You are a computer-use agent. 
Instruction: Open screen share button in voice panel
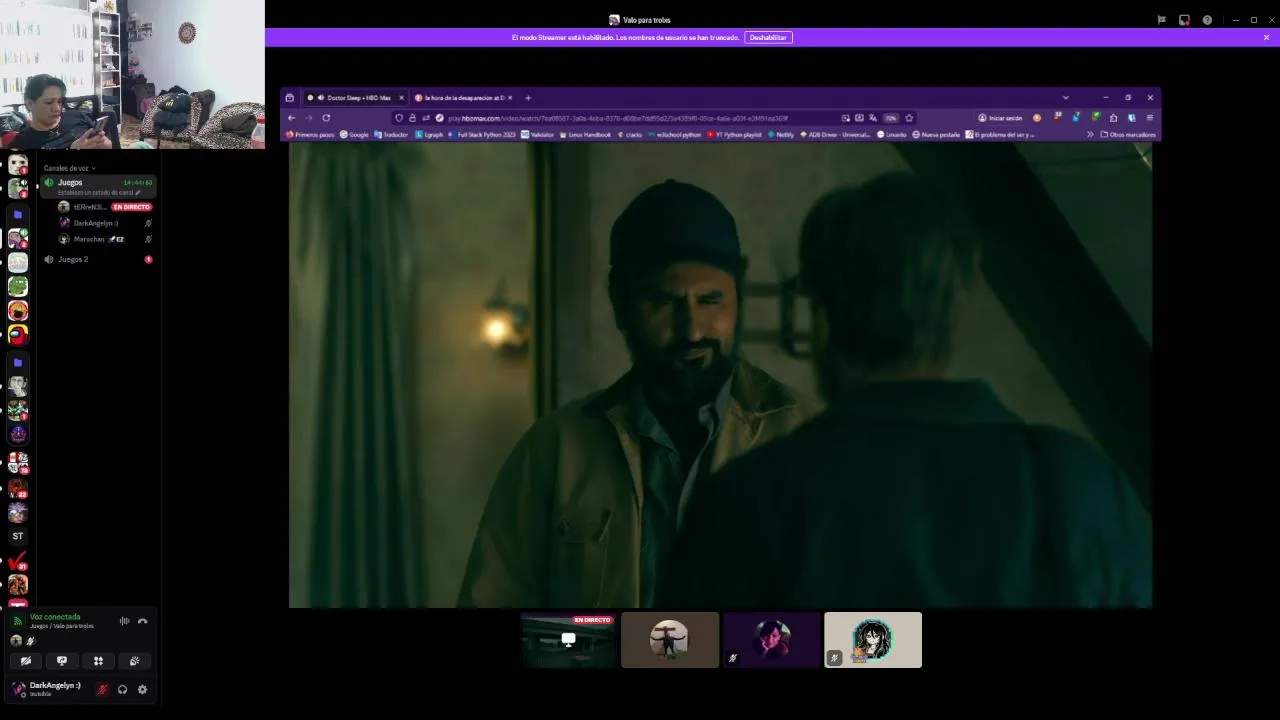(x=62, y=661)
